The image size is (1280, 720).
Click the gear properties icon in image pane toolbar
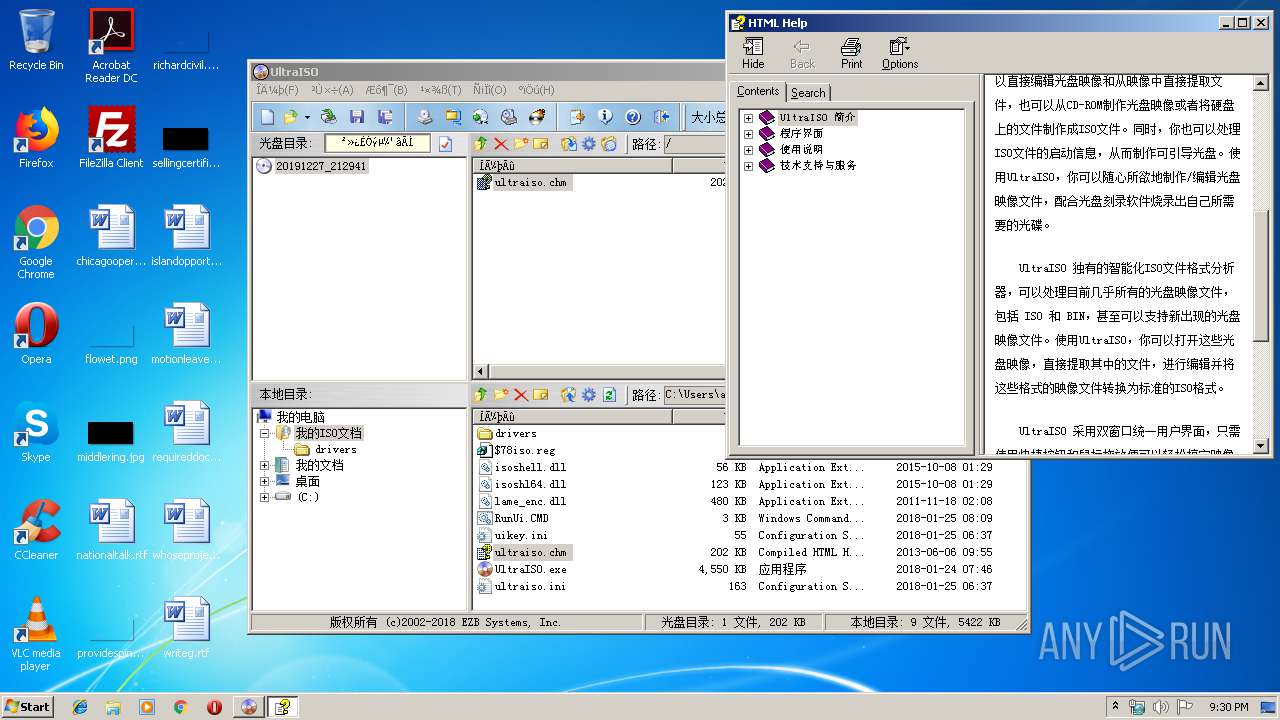tap(589, 144)
